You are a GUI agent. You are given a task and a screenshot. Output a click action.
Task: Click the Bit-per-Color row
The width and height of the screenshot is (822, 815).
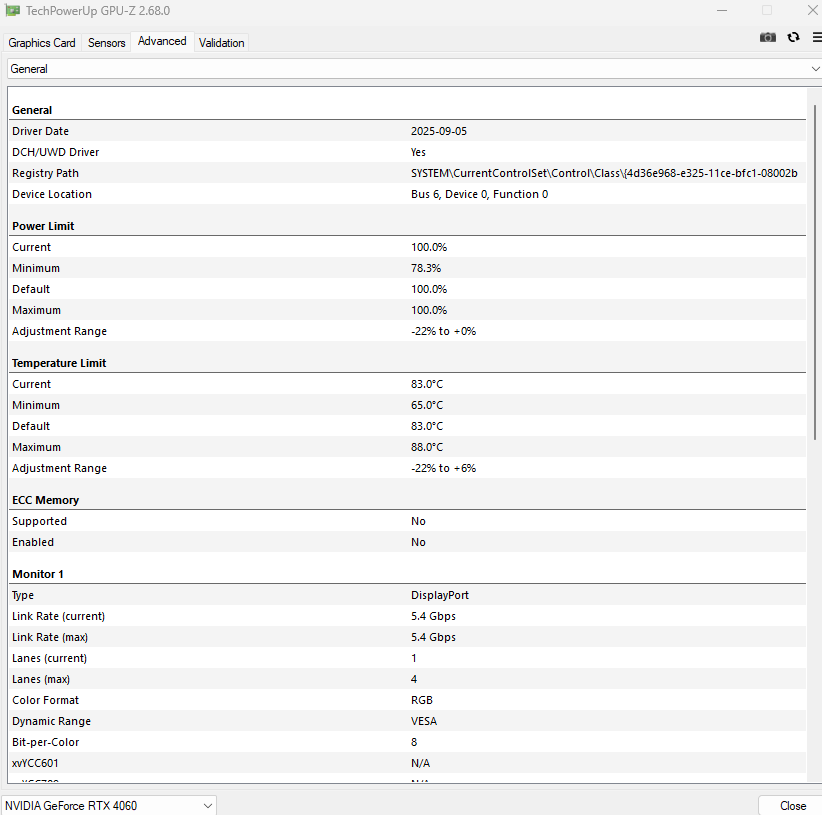click(407, 742)
